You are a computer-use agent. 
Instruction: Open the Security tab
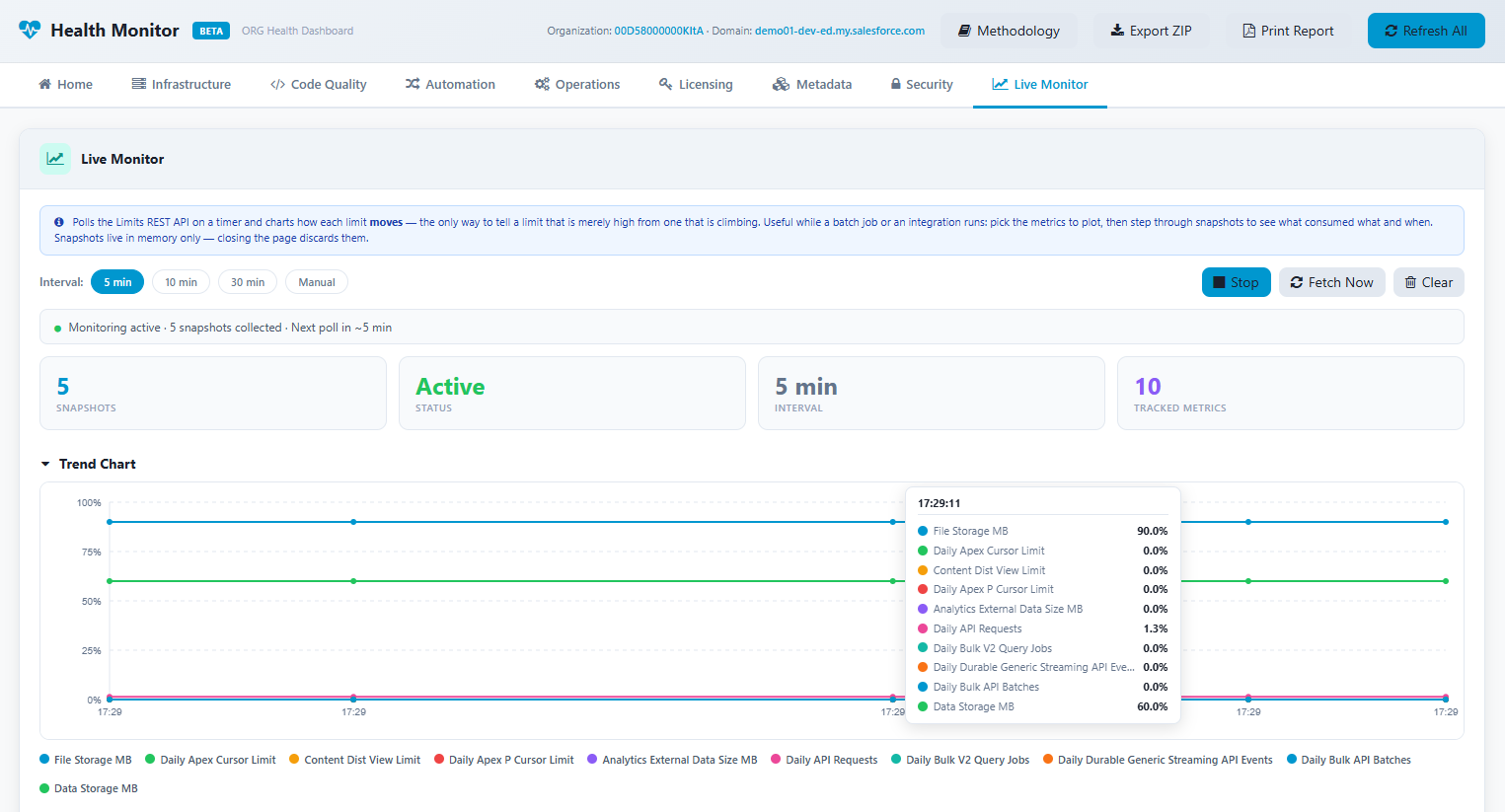(922, 85)
